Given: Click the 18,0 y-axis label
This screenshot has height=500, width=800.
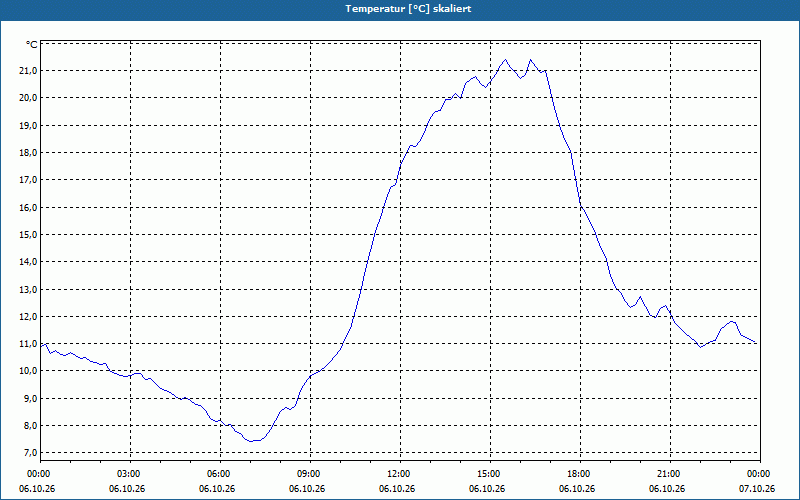Looking at the screenshot, I should 28,153.
